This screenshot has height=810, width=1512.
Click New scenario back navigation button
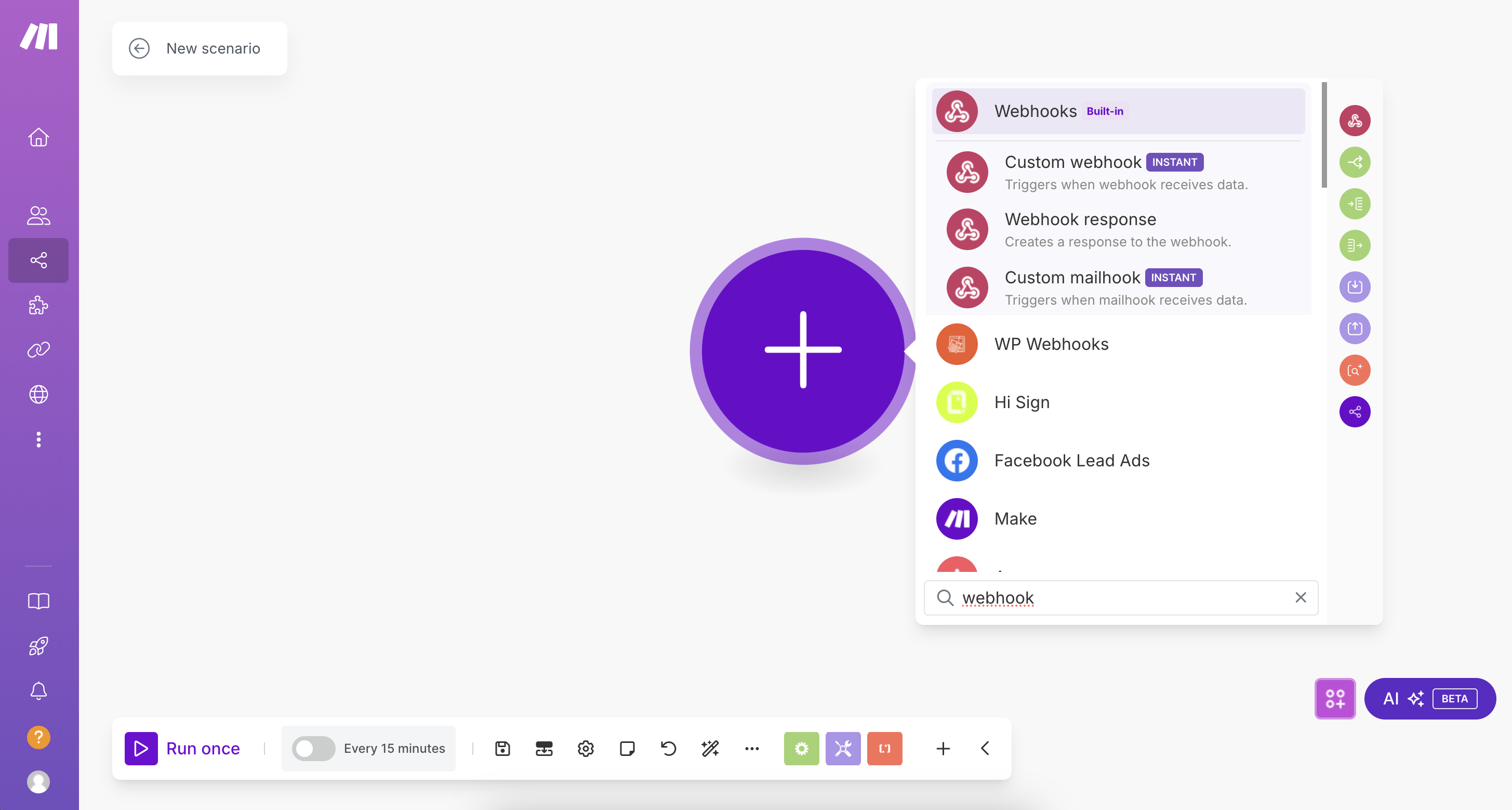(x=140, y=48)
